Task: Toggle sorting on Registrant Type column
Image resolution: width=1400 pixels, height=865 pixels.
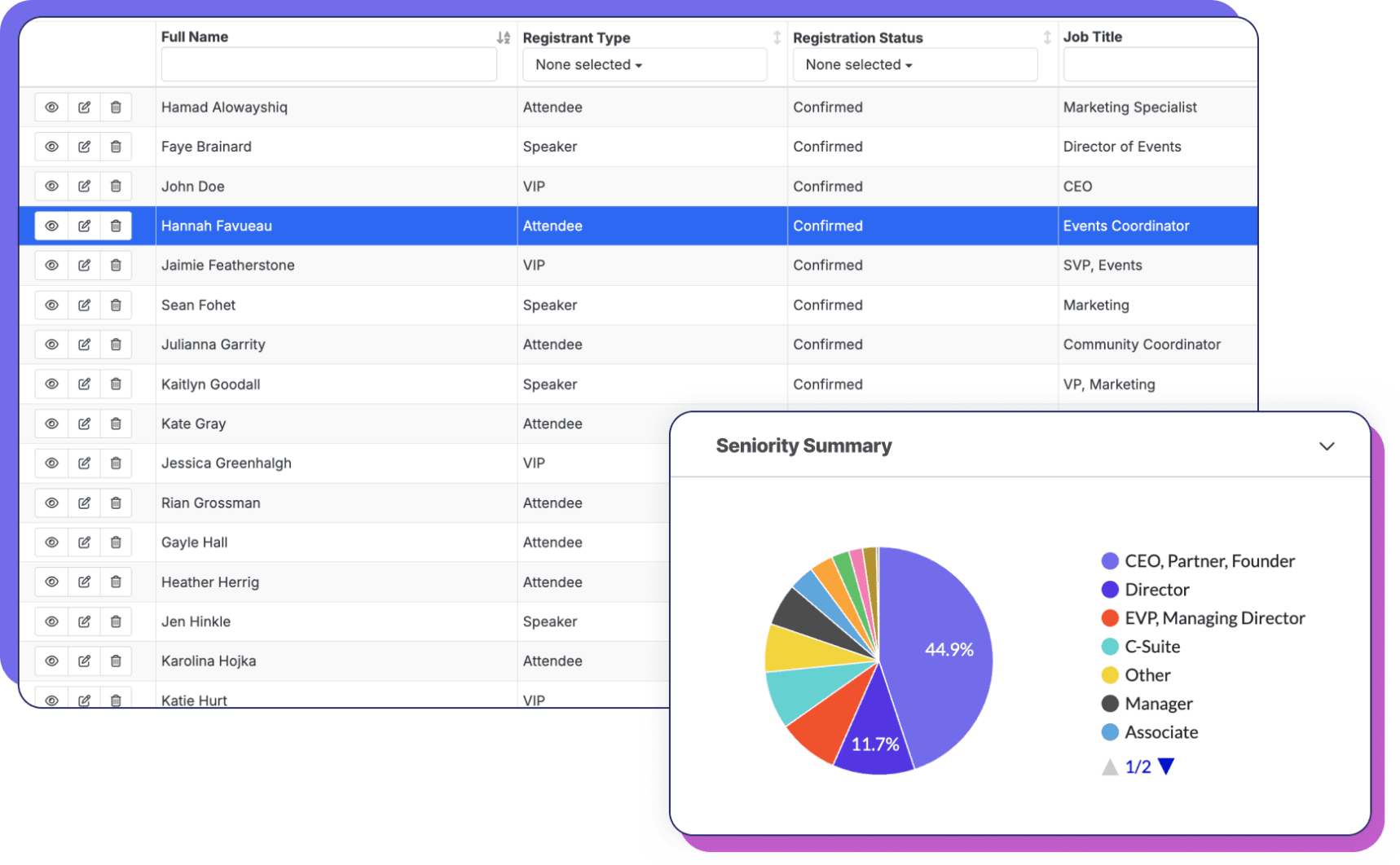Action: coord(776,37)
